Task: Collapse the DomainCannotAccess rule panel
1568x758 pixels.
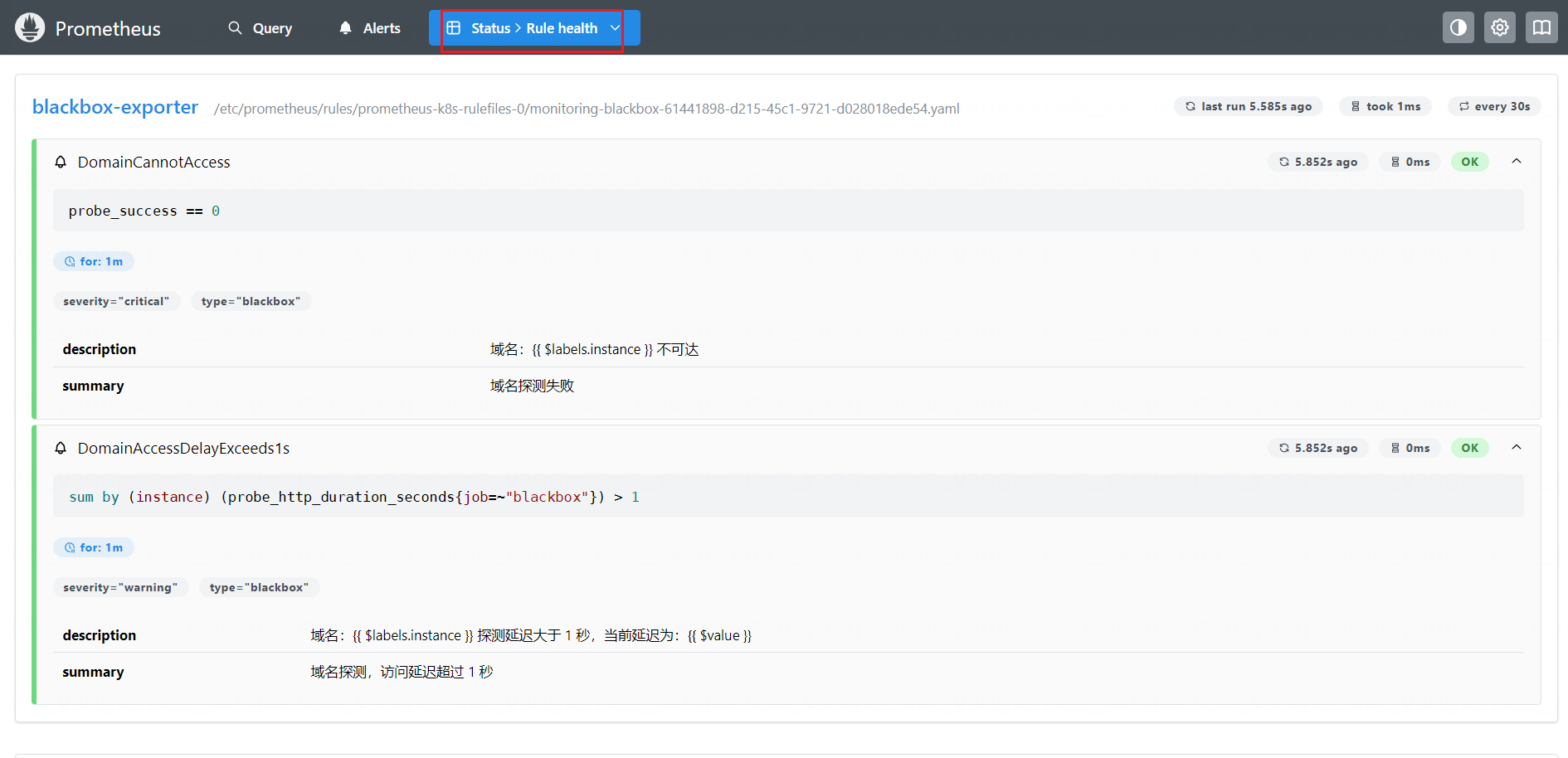Action: coord(1516,161)
